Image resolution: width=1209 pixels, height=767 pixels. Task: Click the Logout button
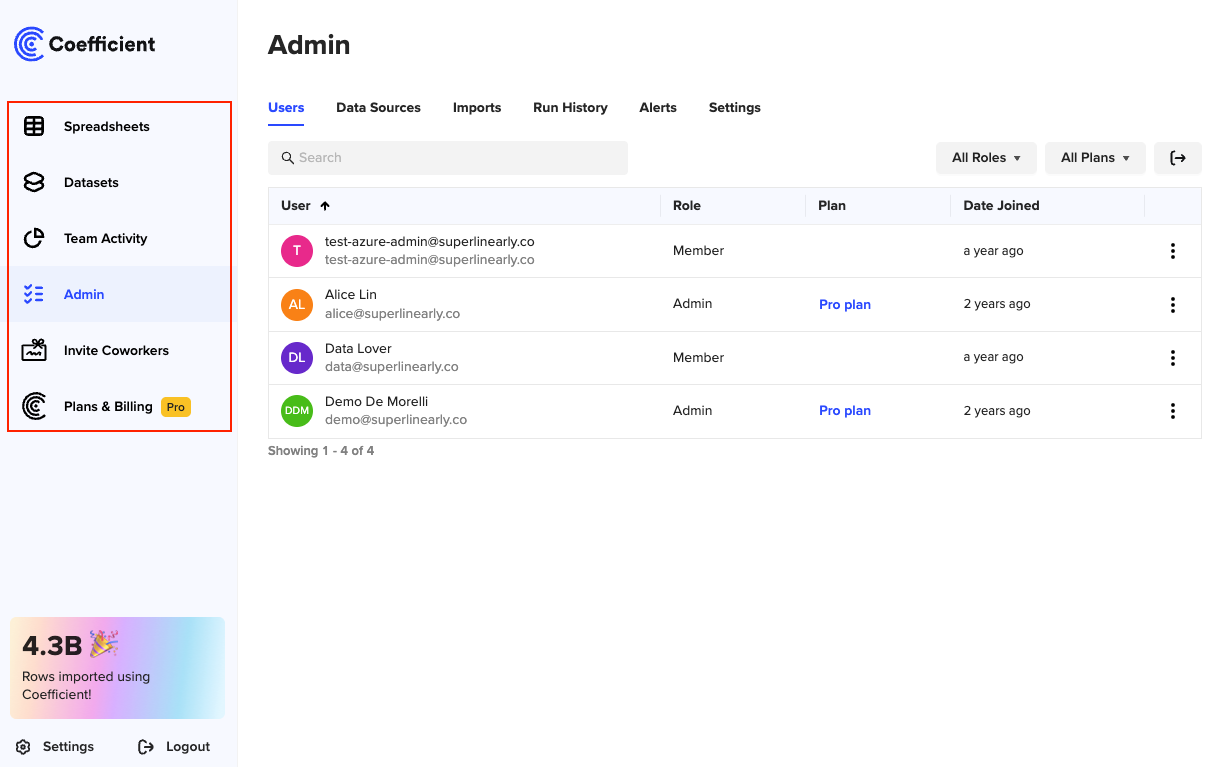(x=175, y=747)
